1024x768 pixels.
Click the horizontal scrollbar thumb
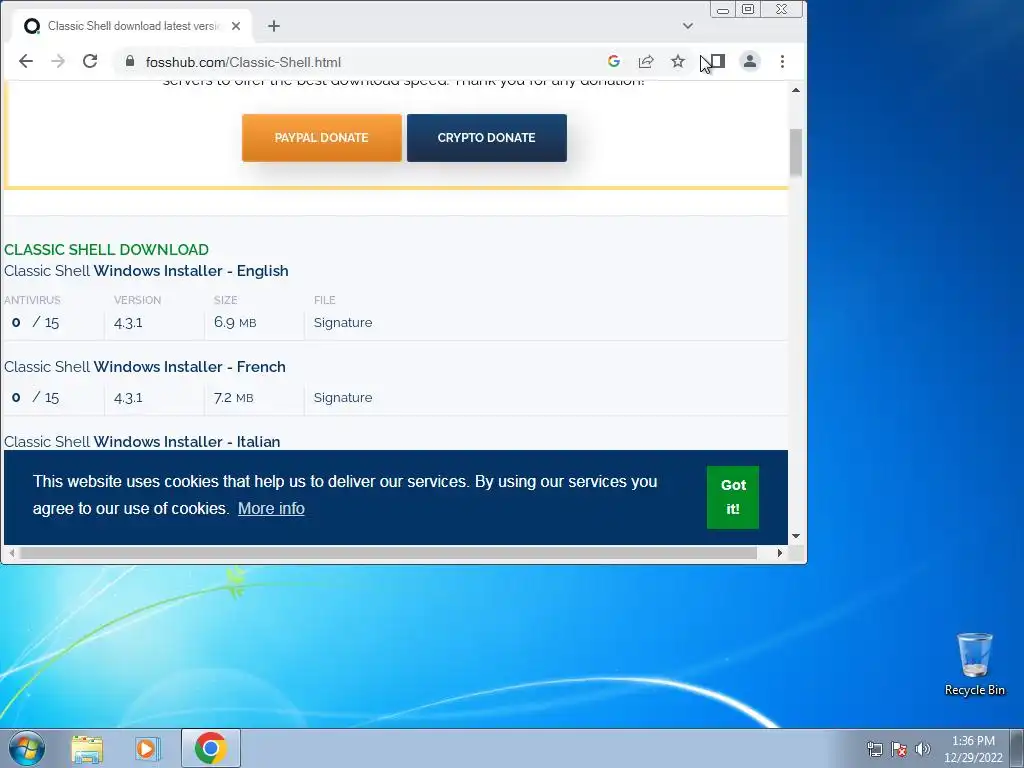[388, 553]
